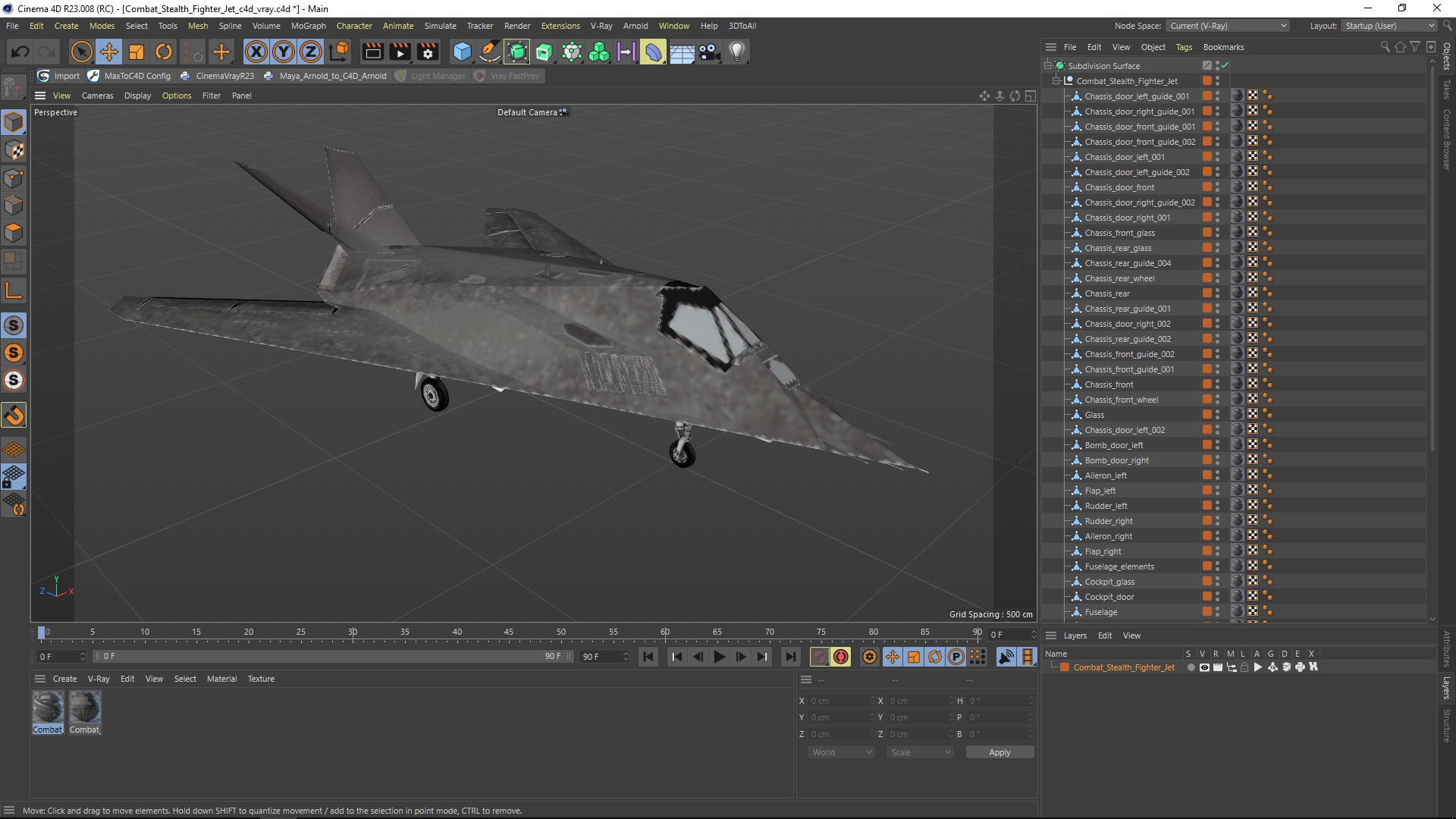Click the Apply button in coordinates panel
Screen dimensions: 1456x819
tap(999, 751)
